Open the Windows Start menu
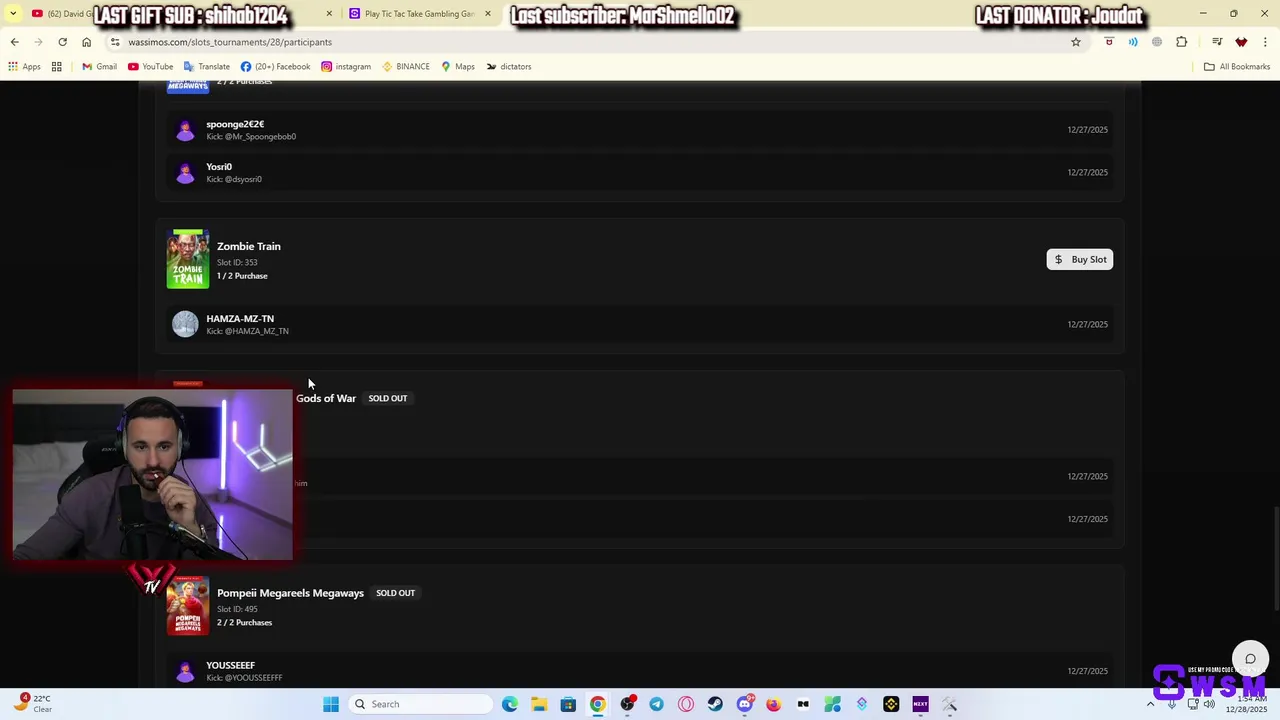This screenshot has height=720, width=1280. [331, 704]
